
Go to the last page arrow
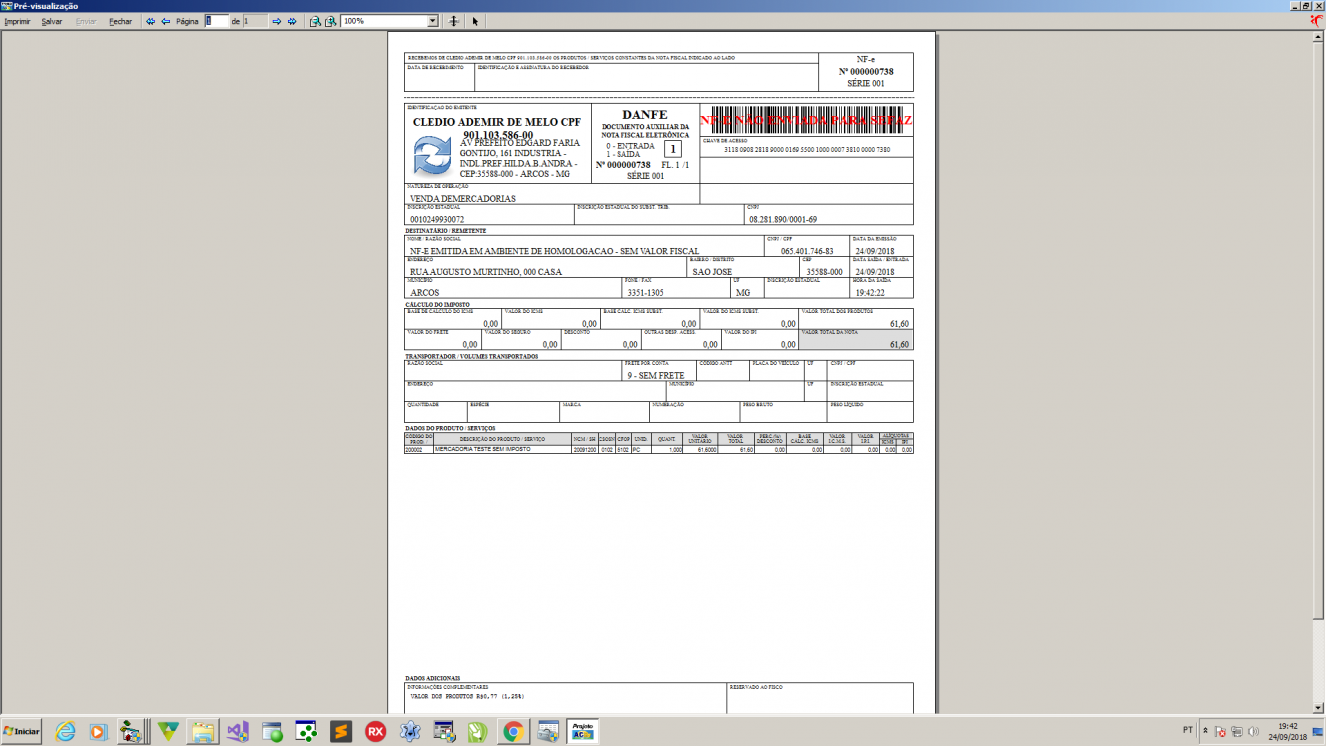[x=292, y=21]
